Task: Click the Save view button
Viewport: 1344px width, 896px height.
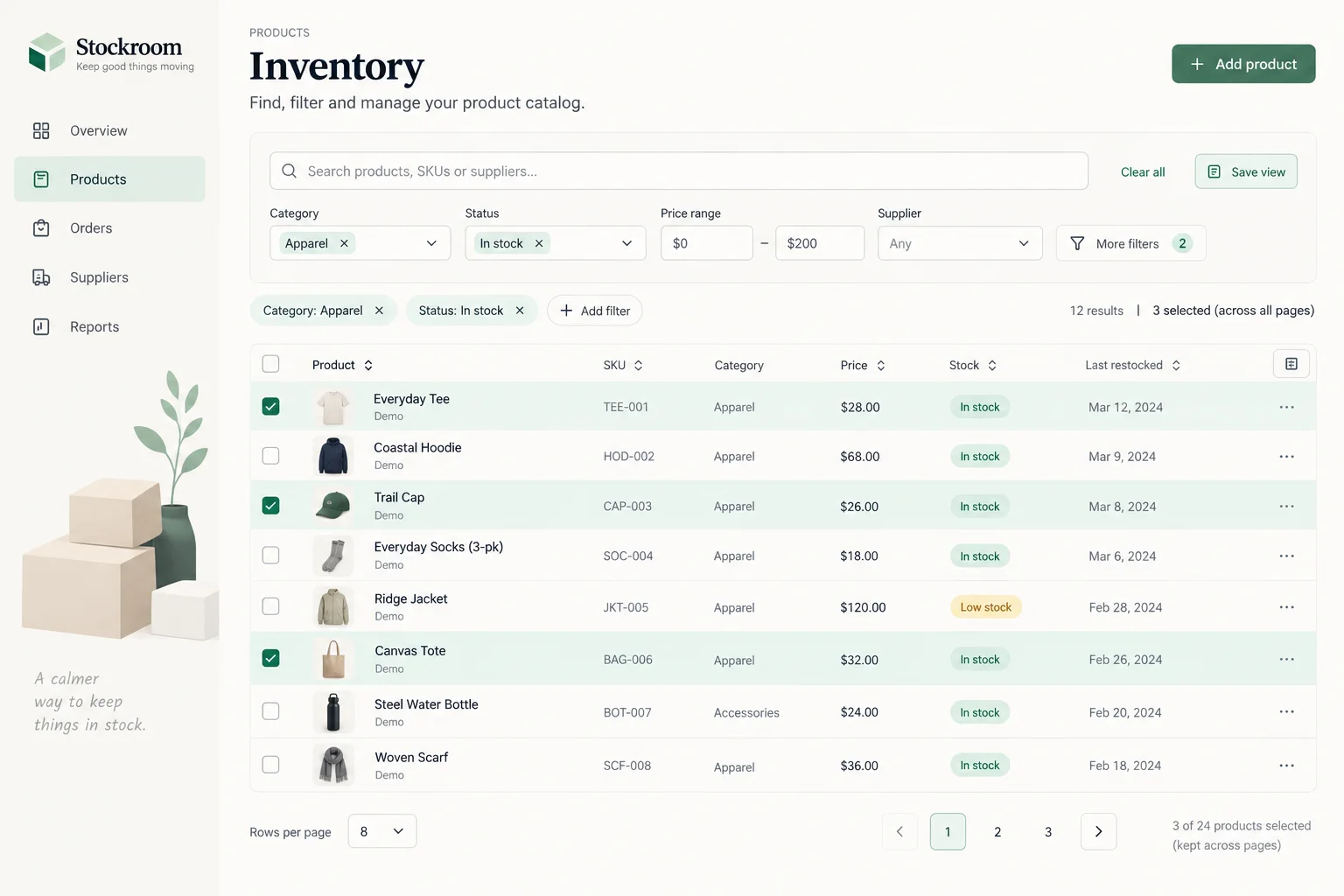Action: tap(1246, 171)
